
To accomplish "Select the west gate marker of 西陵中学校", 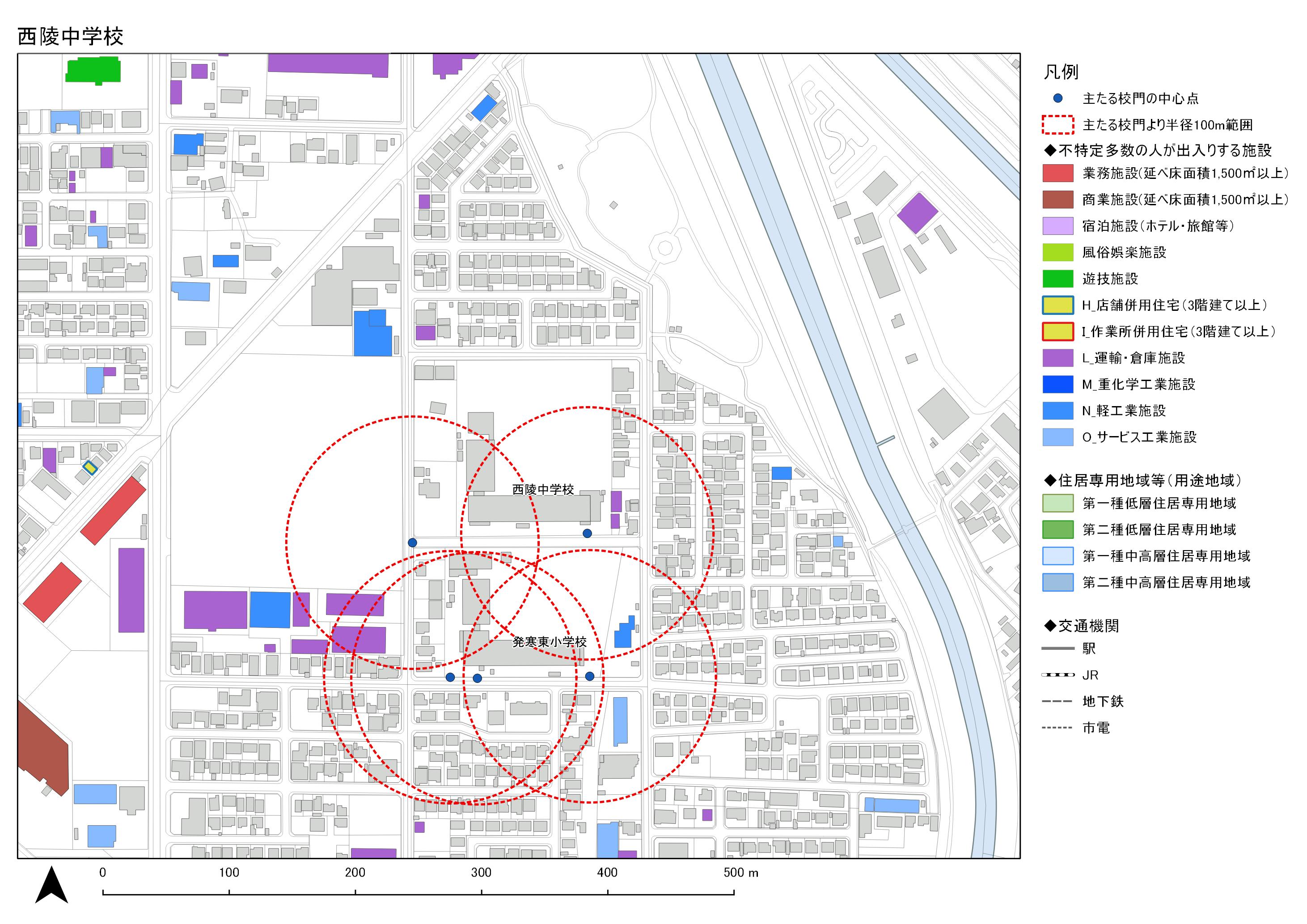I will point(412,543).
